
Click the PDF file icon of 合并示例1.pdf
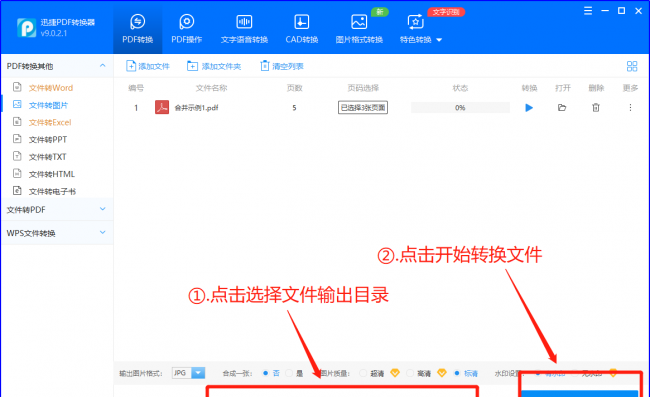(x=162, y=107)
